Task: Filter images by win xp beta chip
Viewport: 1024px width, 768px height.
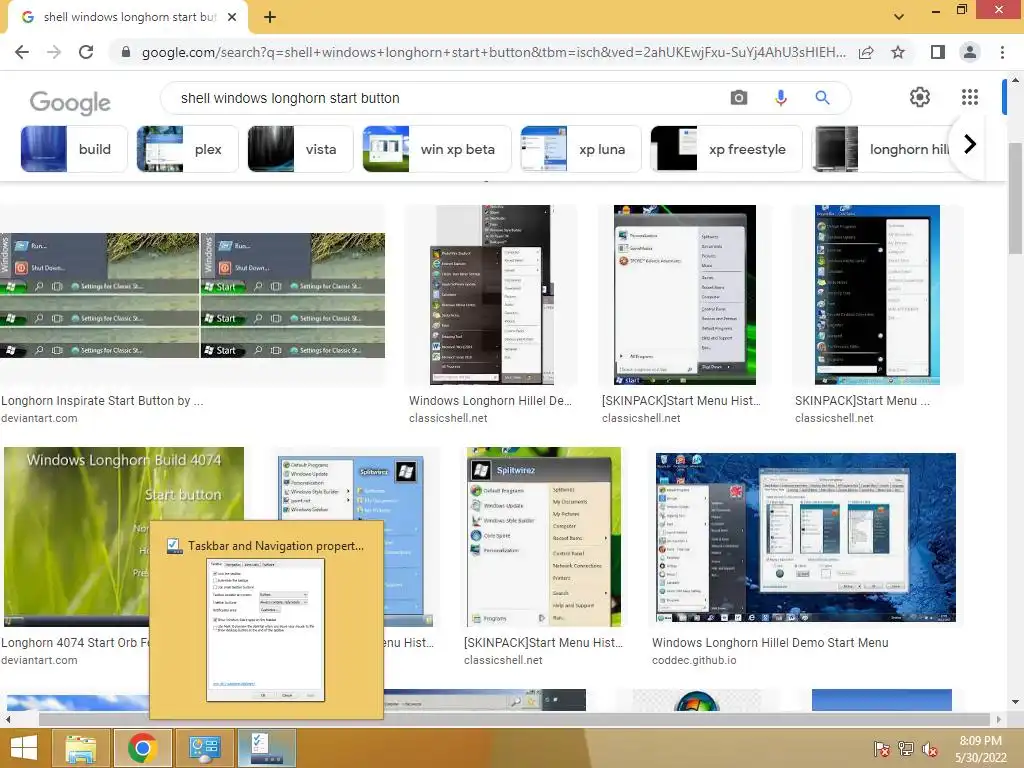Action: point(437,149)
